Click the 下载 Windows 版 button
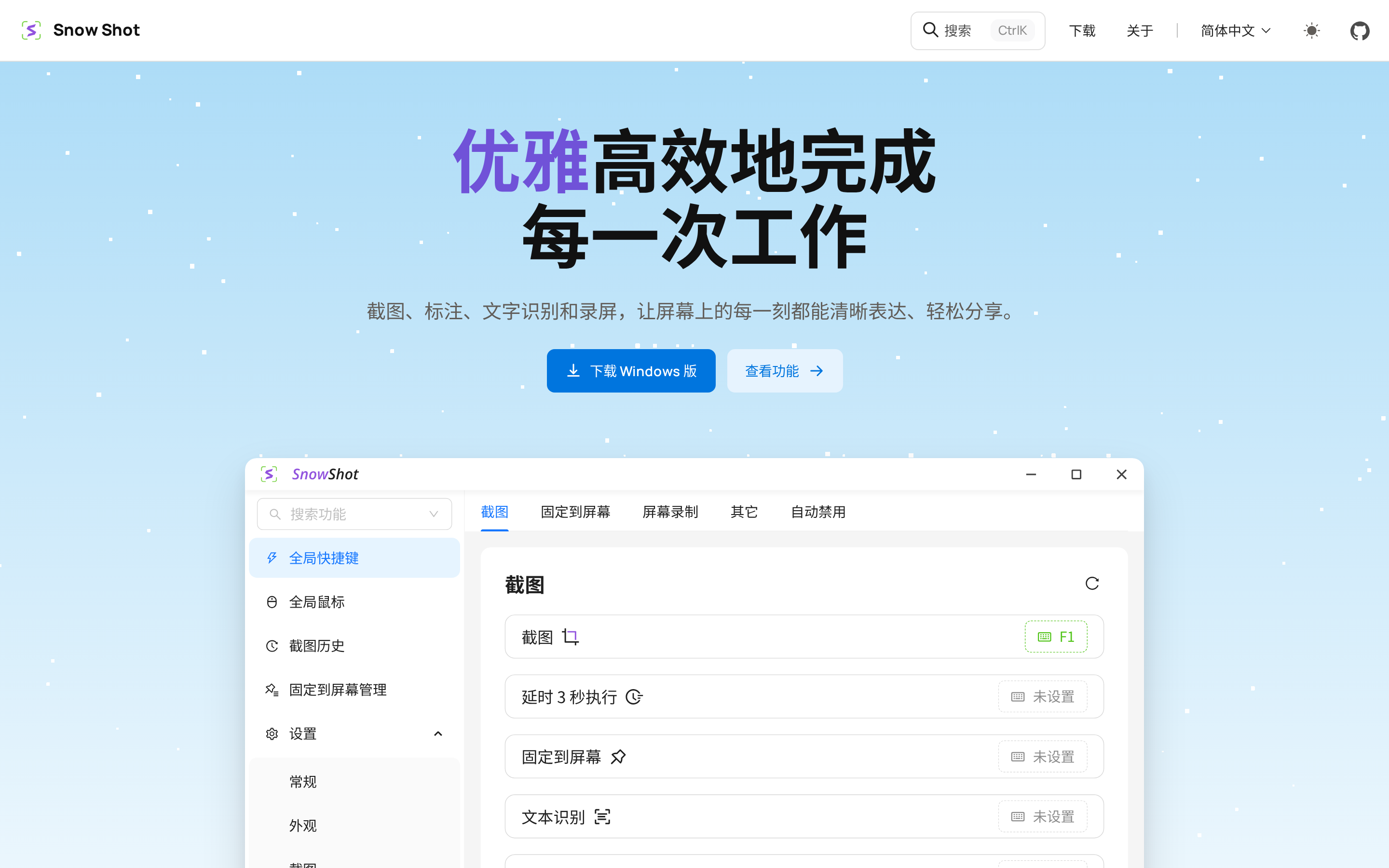Screen dimensions: 1389x868 (x=631, y=371)
